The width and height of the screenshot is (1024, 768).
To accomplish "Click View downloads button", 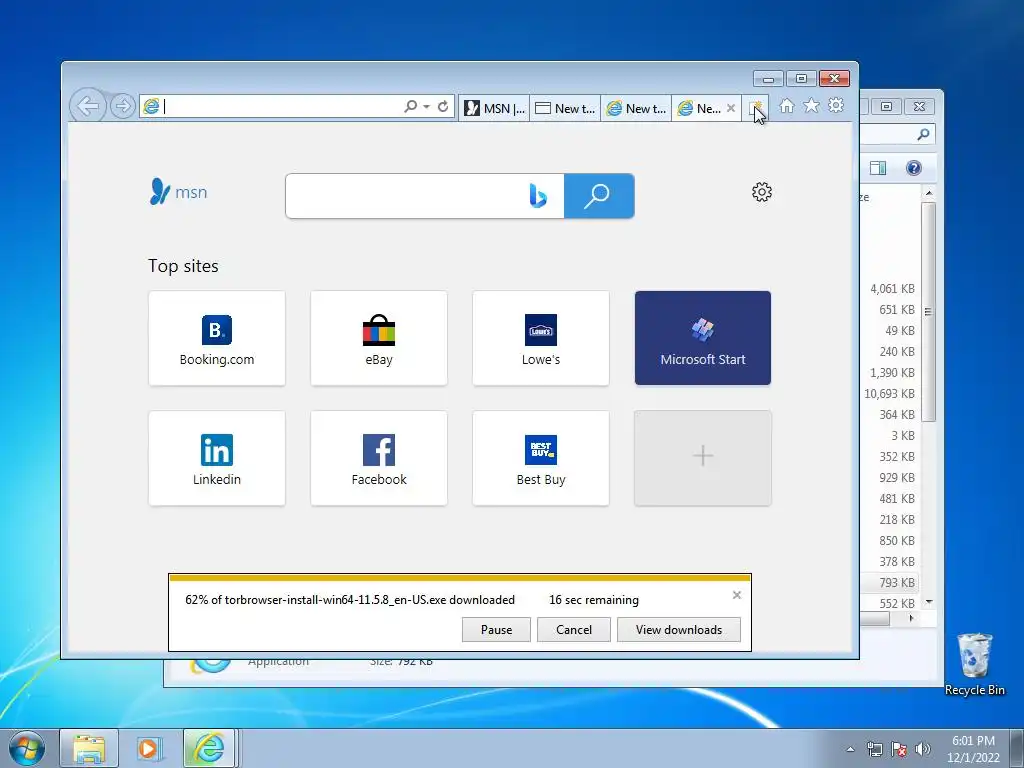I will (x=679, y=630).
